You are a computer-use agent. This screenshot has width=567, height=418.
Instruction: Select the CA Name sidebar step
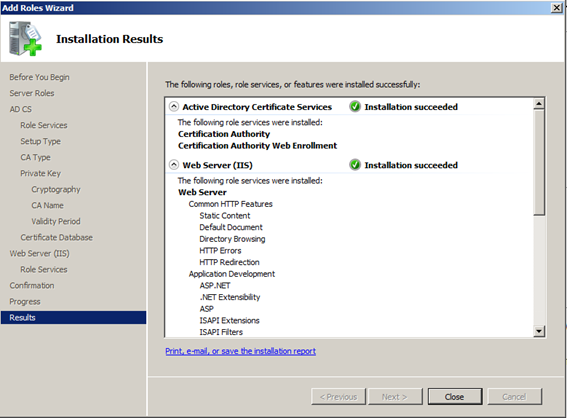(x=47, y=205)
